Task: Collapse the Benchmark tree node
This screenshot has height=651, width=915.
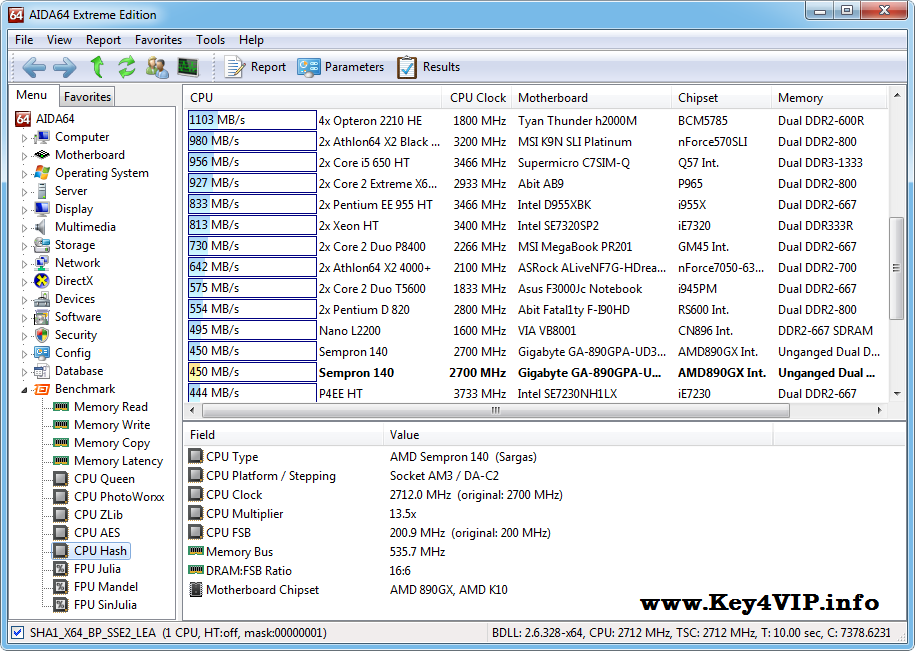Action: [24, 390]
